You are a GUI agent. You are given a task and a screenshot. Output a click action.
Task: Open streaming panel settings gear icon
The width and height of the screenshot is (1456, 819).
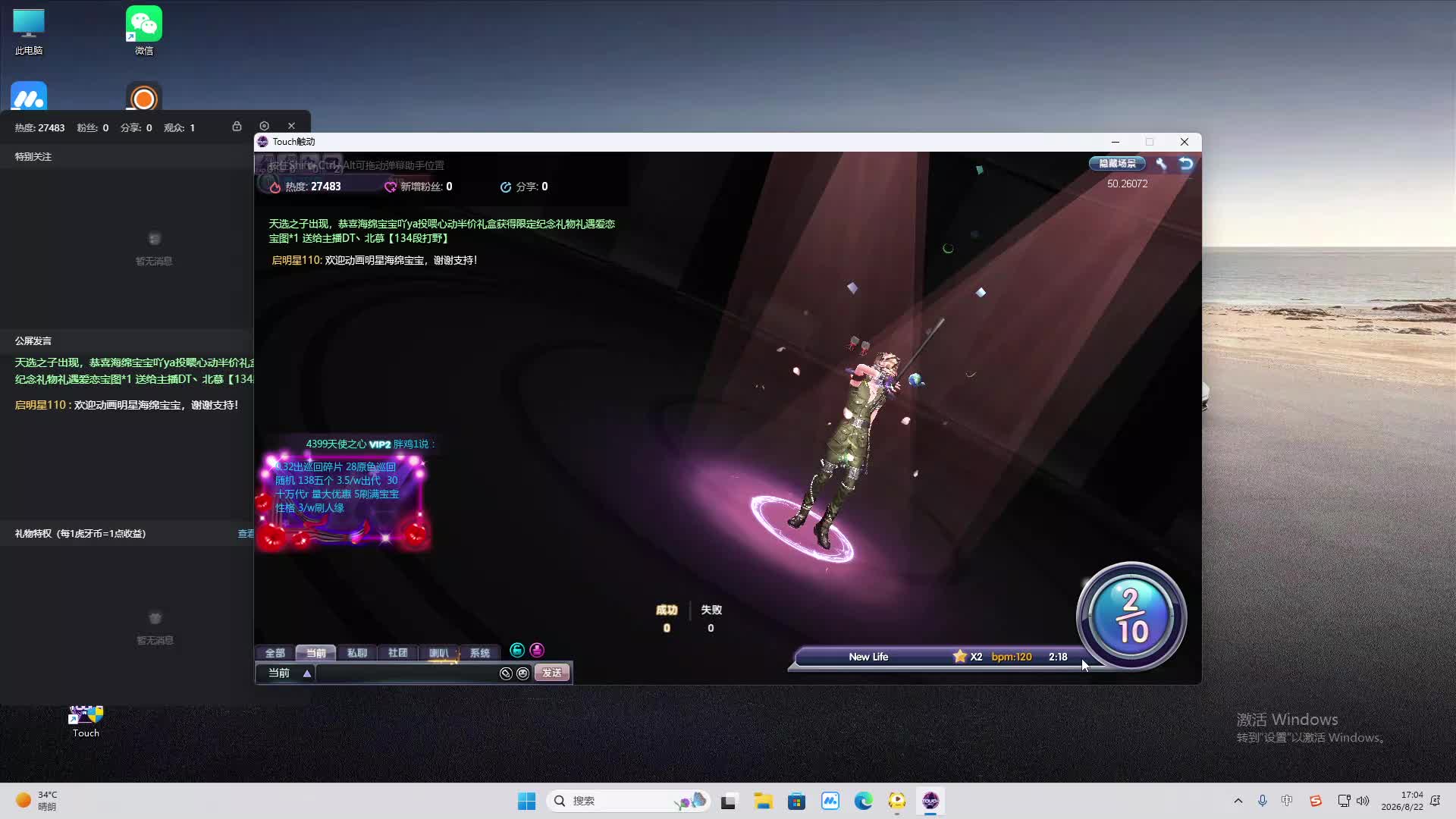click(x=264, y=126)
